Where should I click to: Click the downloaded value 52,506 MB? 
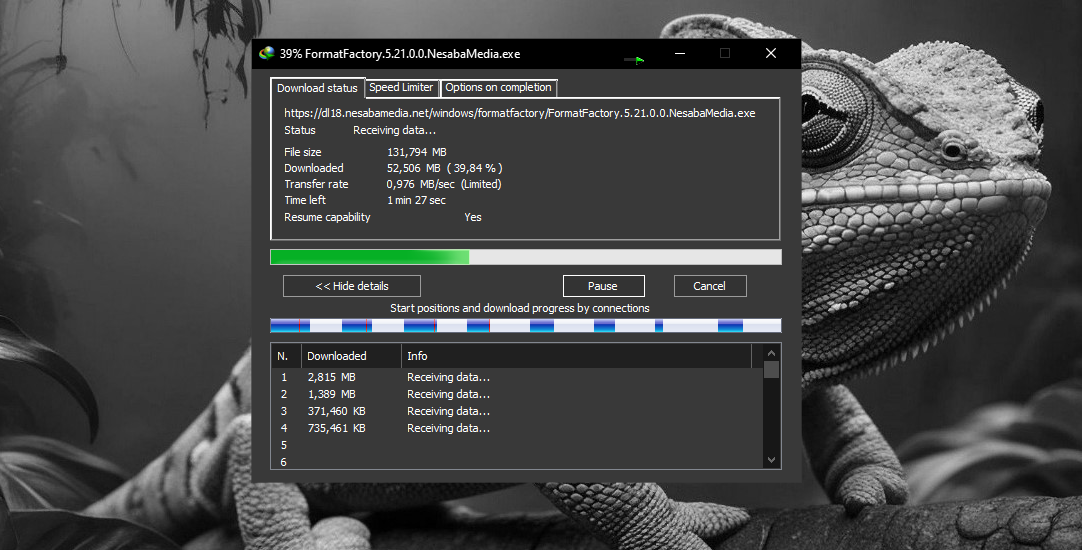pos(413,168)
